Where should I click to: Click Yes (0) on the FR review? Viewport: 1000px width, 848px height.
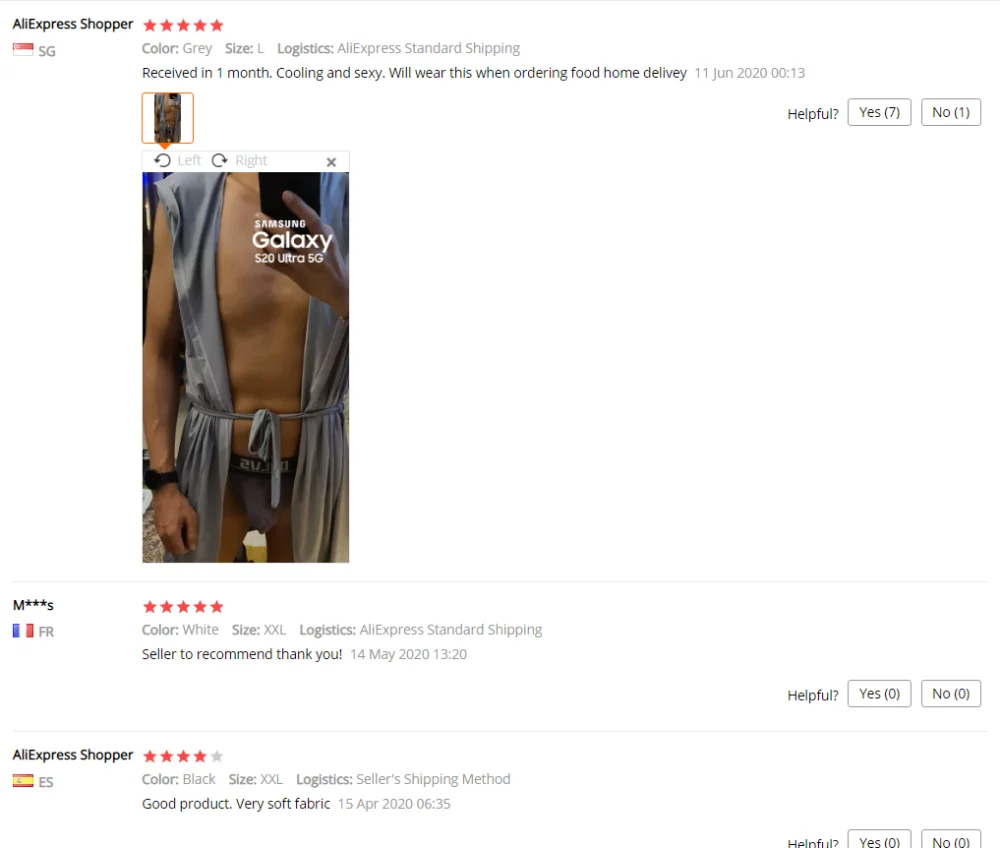coord(879,694)
